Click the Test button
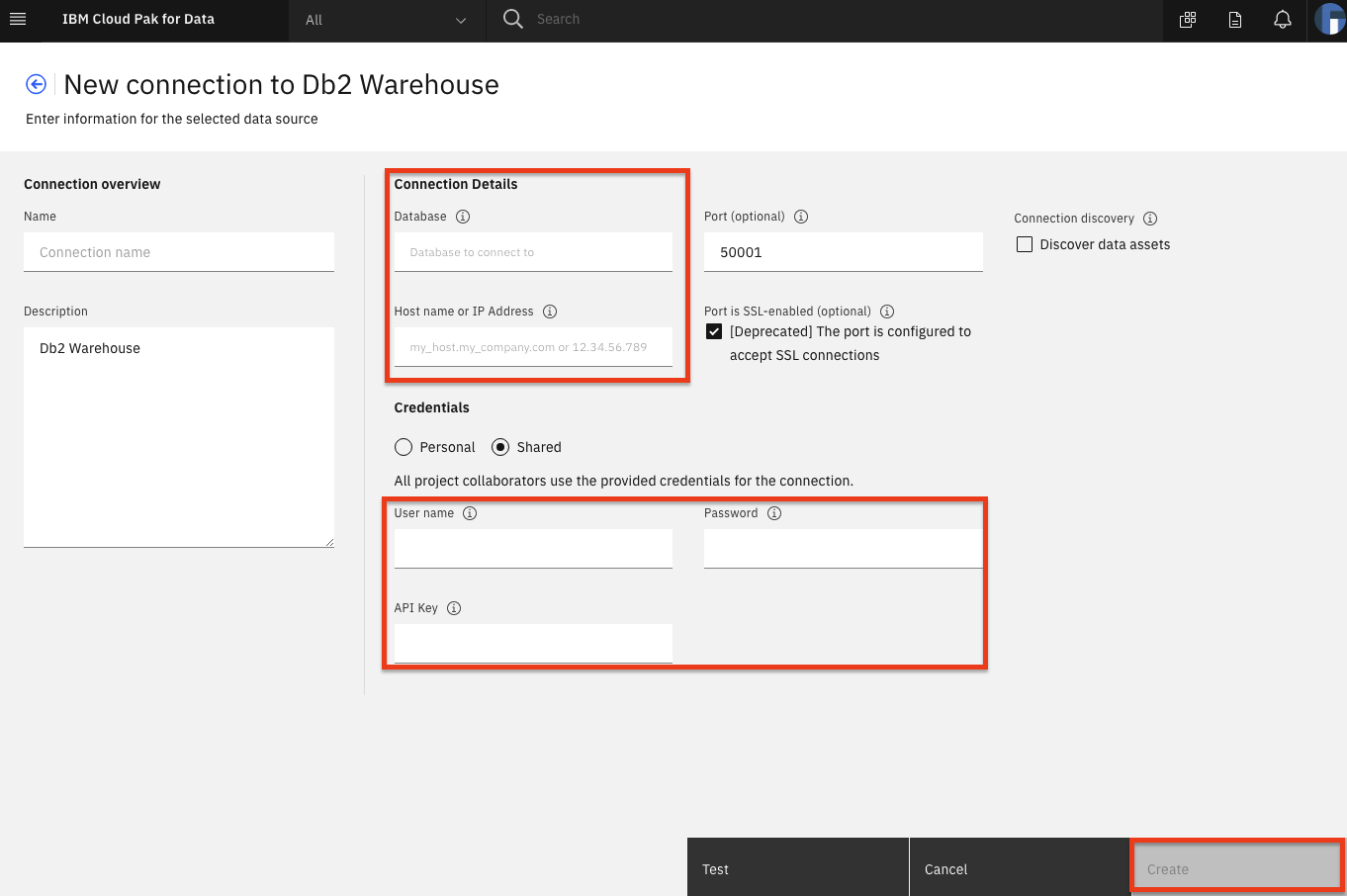The image size is (1347, 896). coord(797,867)
